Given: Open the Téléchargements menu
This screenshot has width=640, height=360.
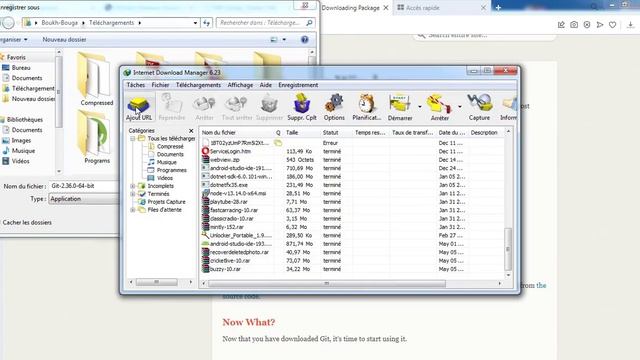Looking at the screenshot, I should pyautogui.click(x=198, y=85).
